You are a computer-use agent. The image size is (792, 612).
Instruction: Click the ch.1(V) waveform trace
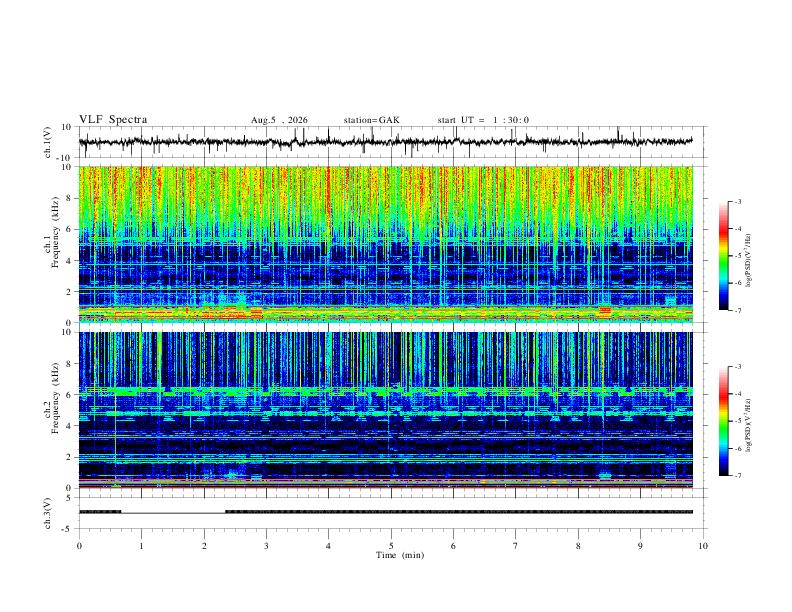click(386, 141)
